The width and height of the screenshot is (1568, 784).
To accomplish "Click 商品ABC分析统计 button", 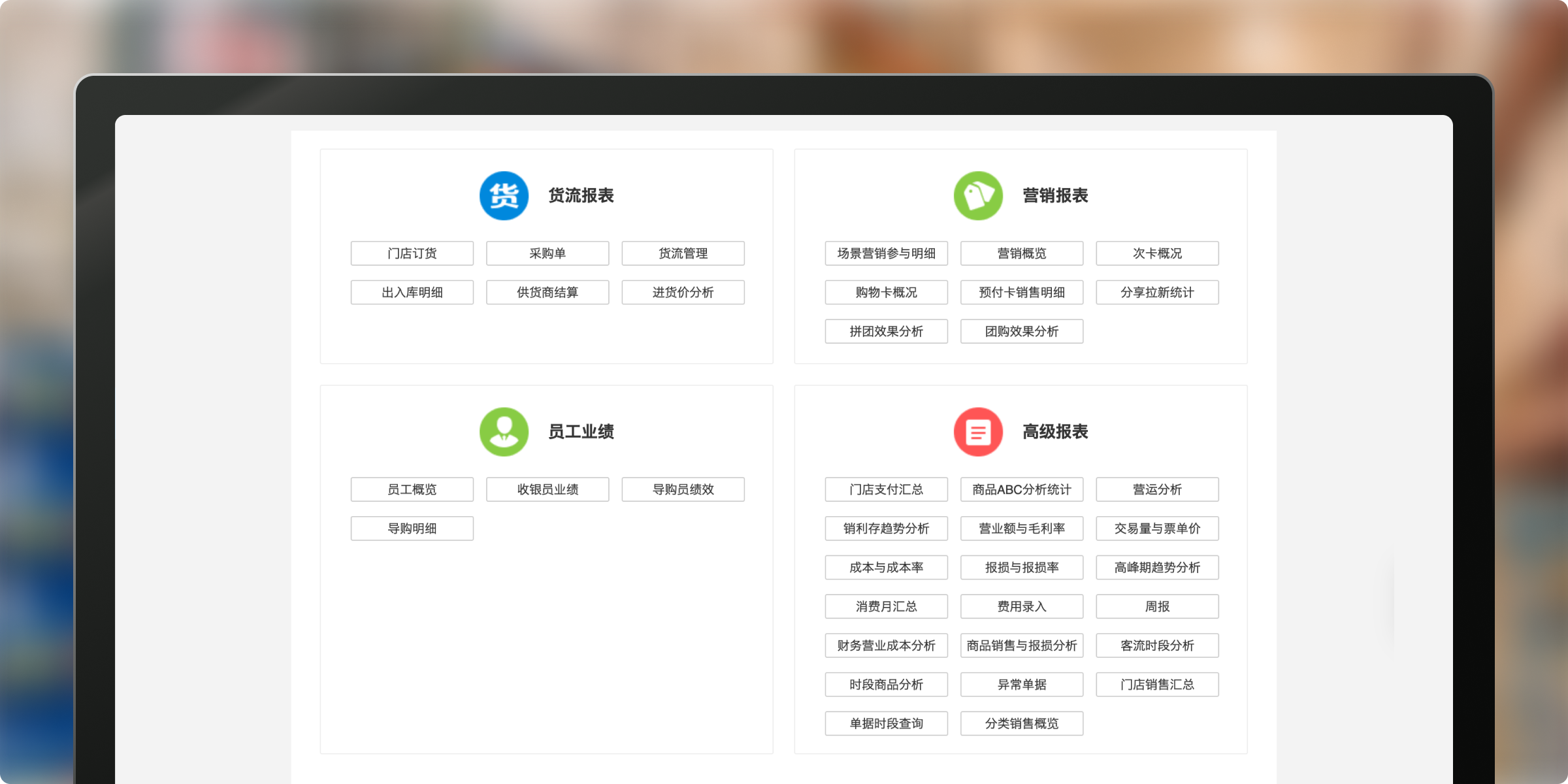I will [x=1022, y=489].
